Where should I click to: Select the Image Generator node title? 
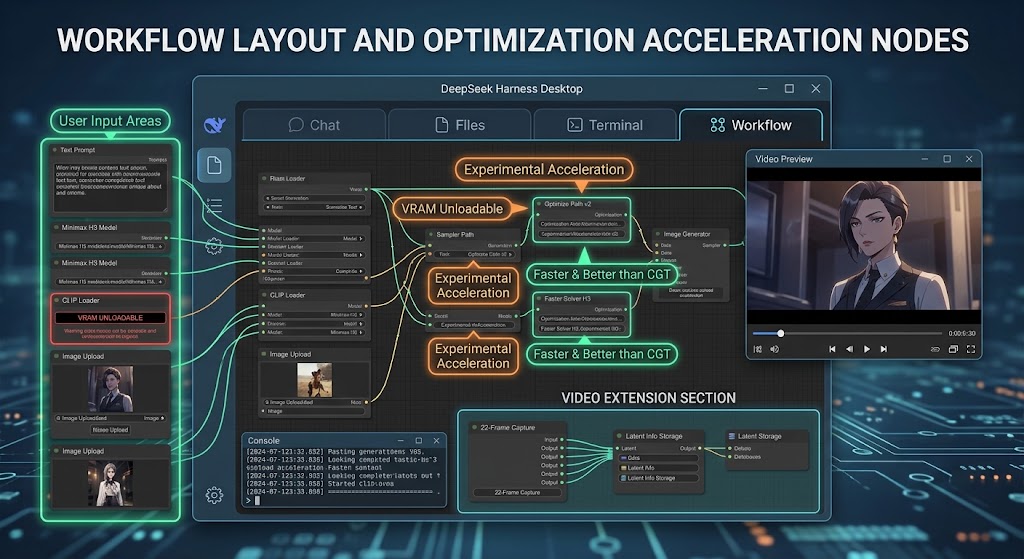pos(687,234)
